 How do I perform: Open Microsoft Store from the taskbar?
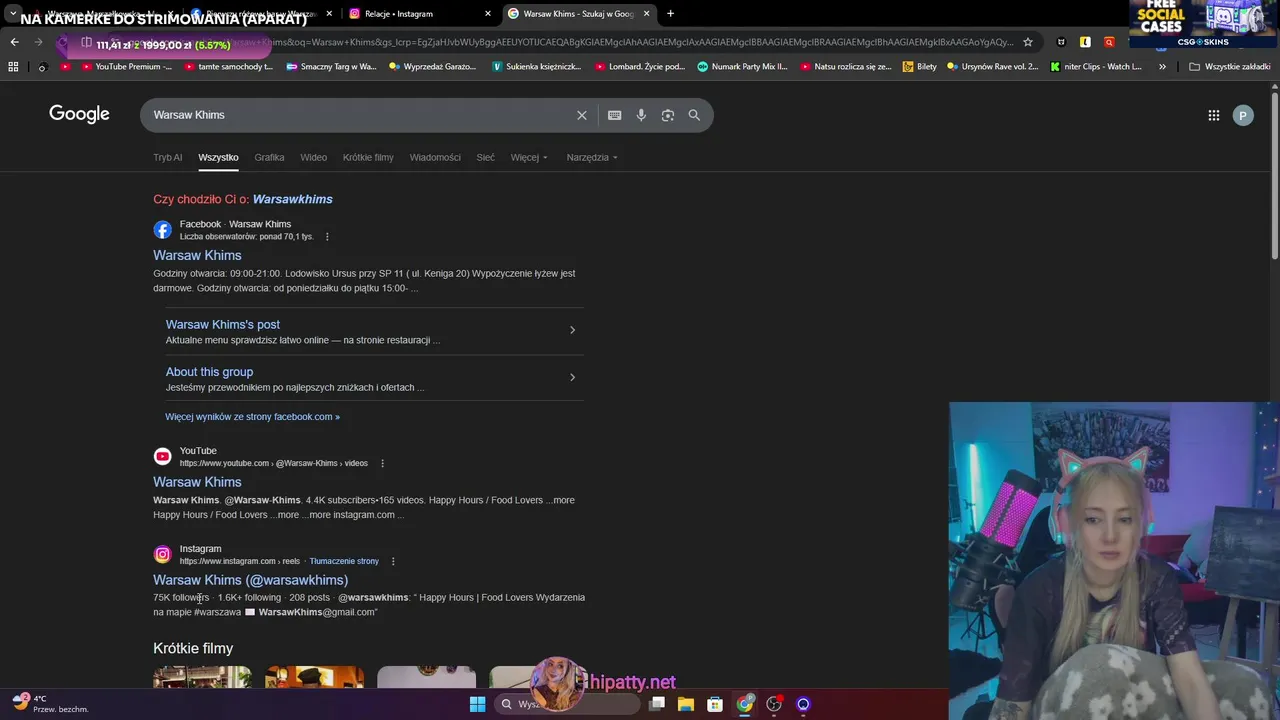715,704
